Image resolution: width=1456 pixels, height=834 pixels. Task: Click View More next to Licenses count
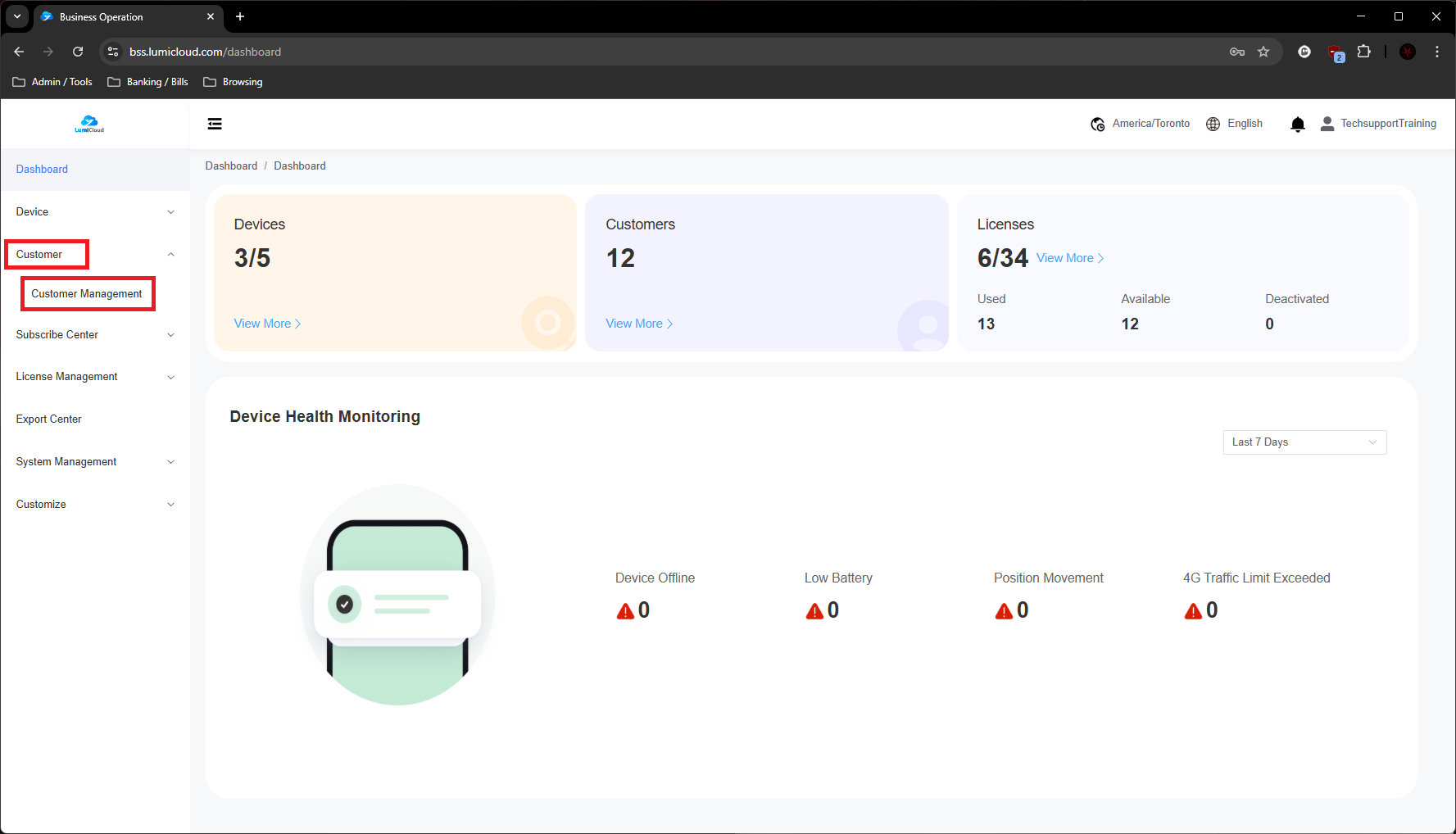click(x=1069, y=258)
